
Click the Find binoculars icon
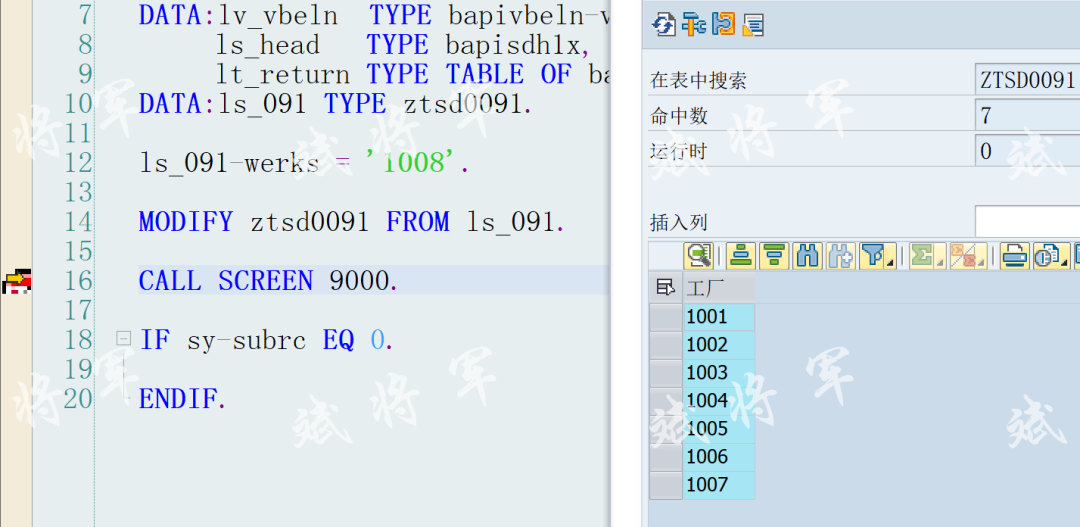pos(807,256)
